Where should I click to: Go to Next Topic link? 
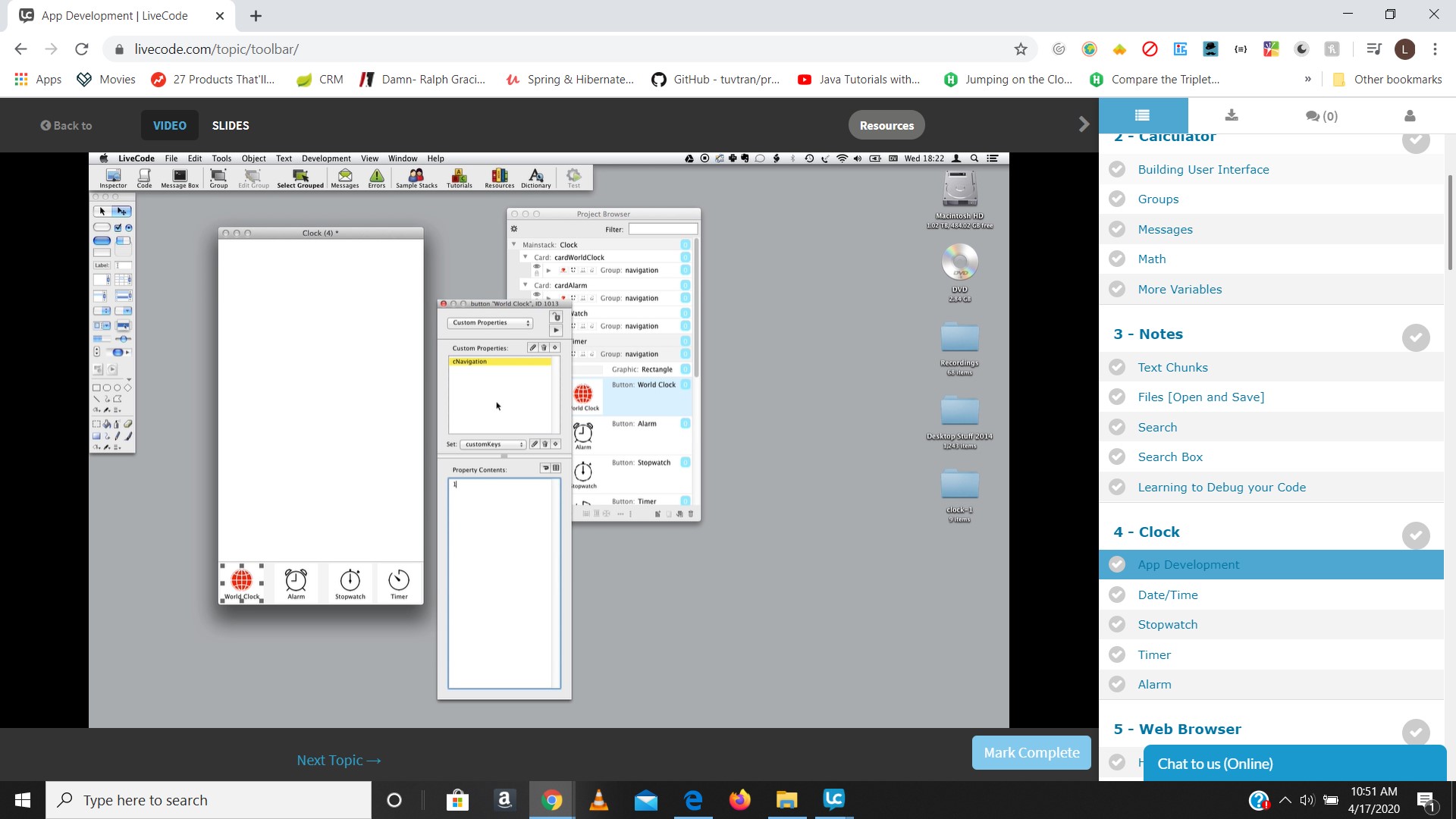(338, 760)
